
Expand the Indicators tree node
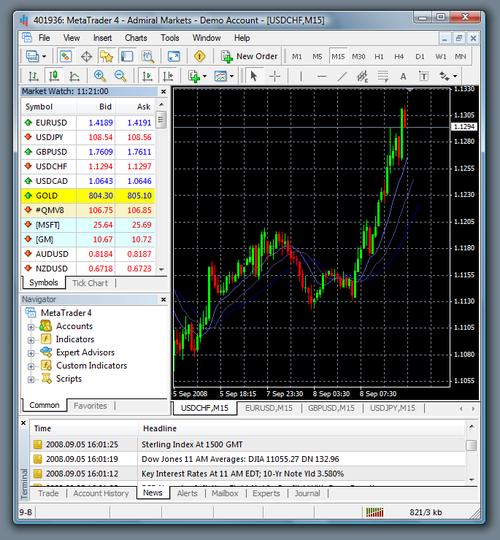coord(31,340)
